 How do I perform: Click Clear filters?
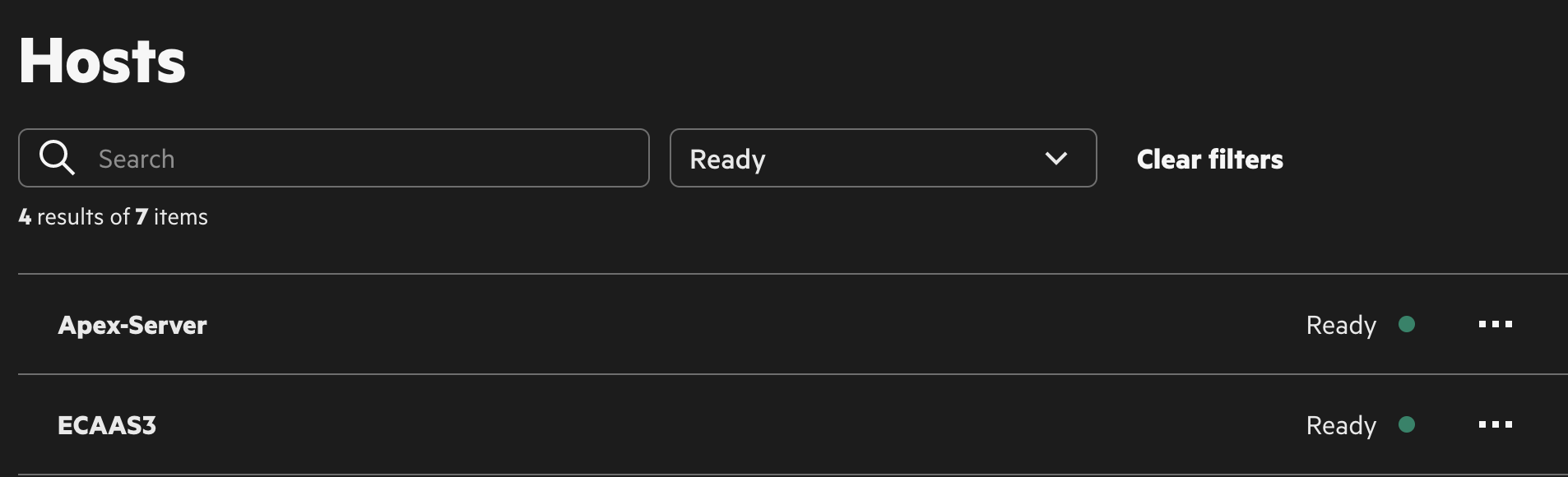pos(1209,160)
